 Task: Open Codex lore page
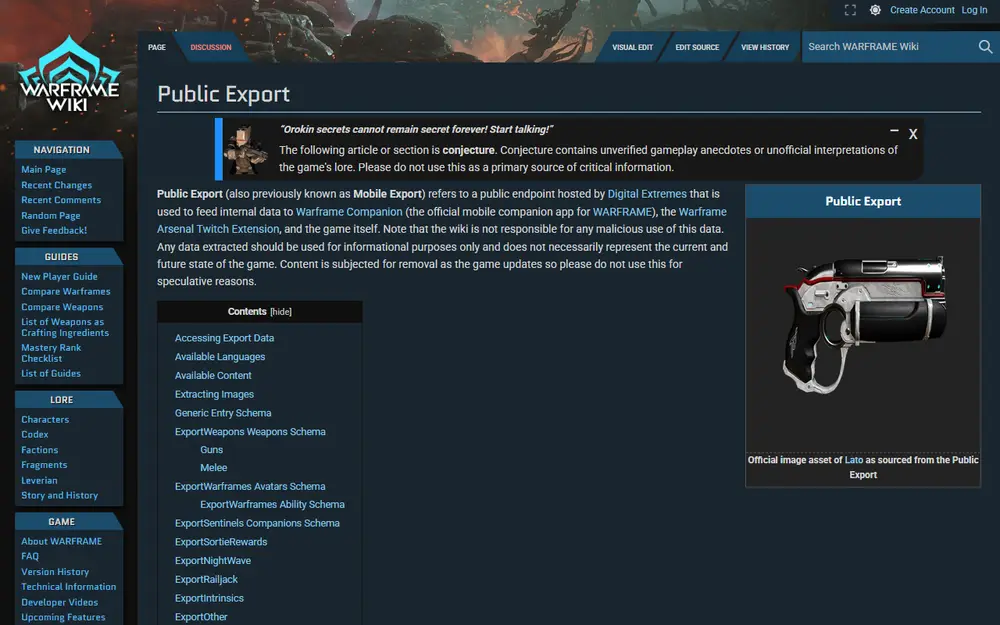click(34, 435)
